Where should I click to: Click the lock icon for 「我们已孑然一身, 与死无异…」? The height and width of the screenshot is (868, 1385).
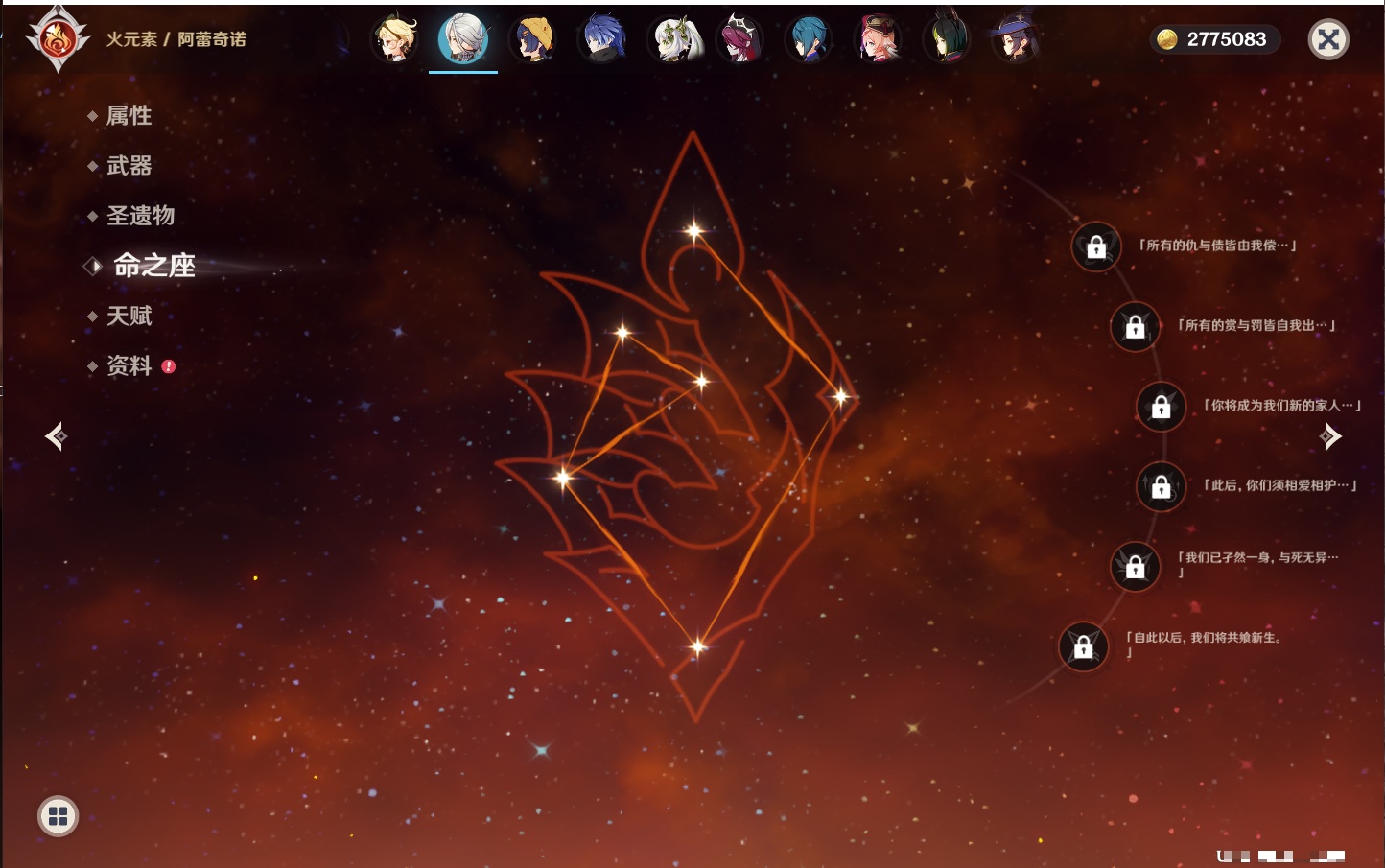[x=1135, y=566]
